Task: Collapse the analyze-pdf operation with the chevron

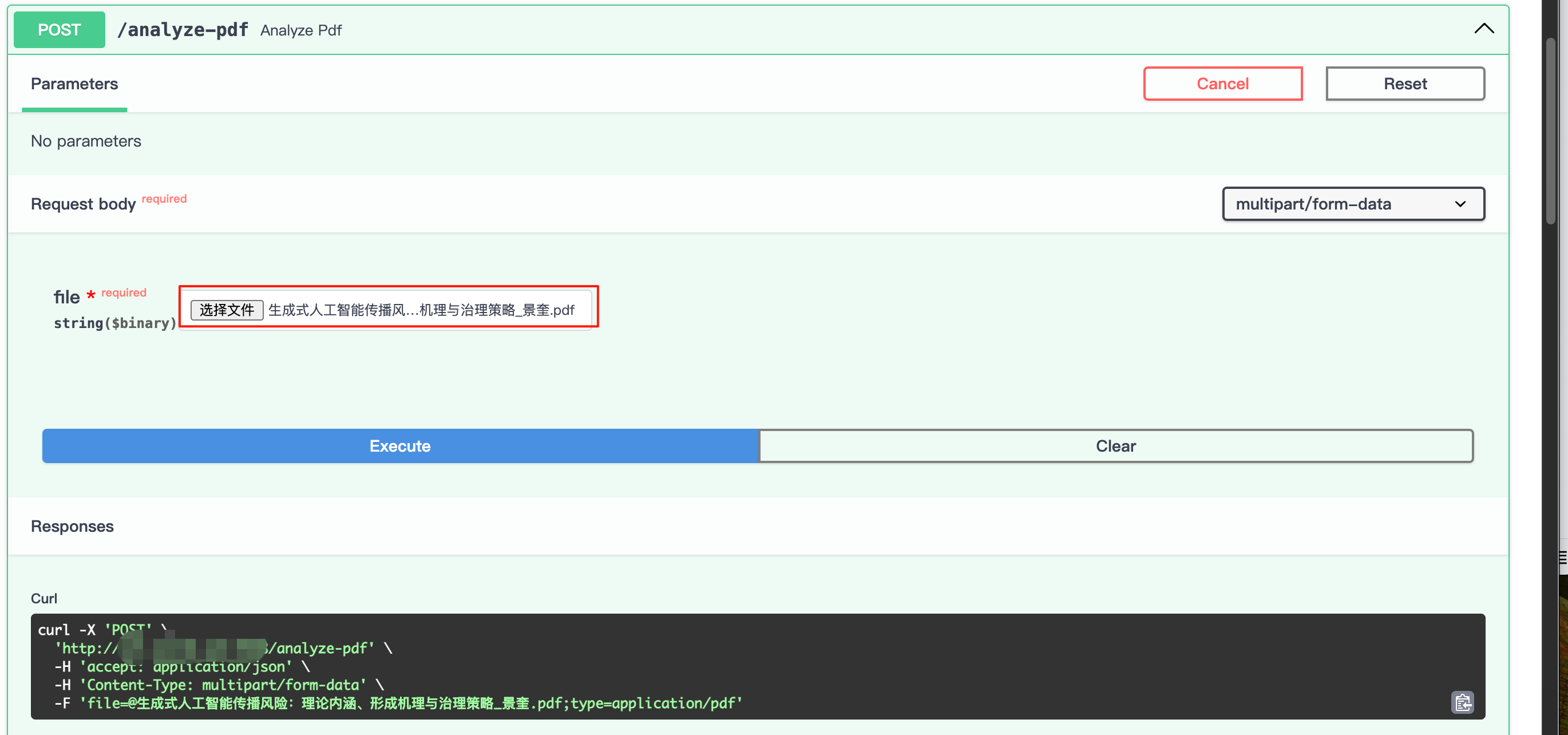Action: (1483, 29)
